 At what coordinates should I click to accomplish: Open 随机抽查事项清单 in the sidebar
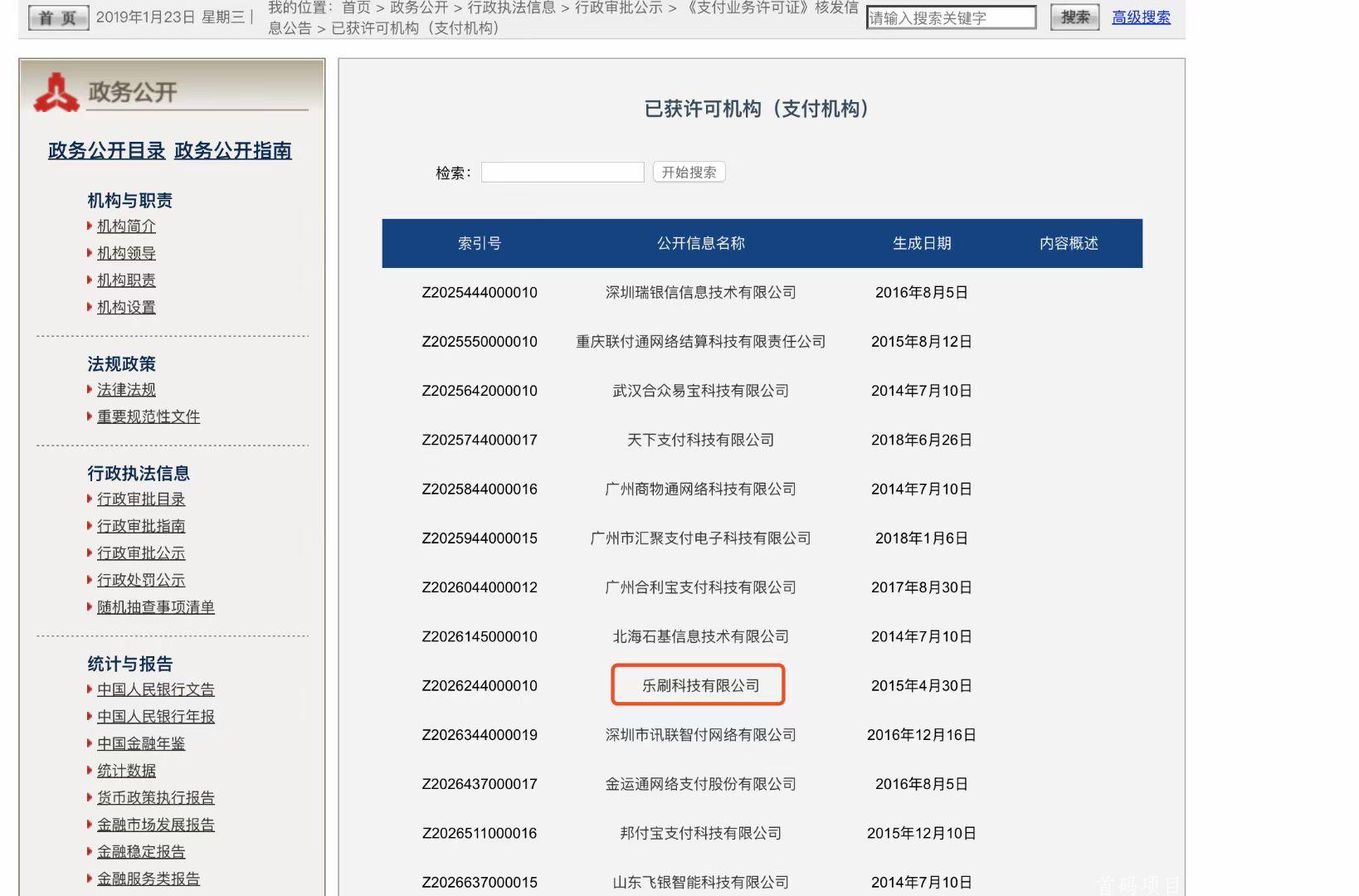154,606
